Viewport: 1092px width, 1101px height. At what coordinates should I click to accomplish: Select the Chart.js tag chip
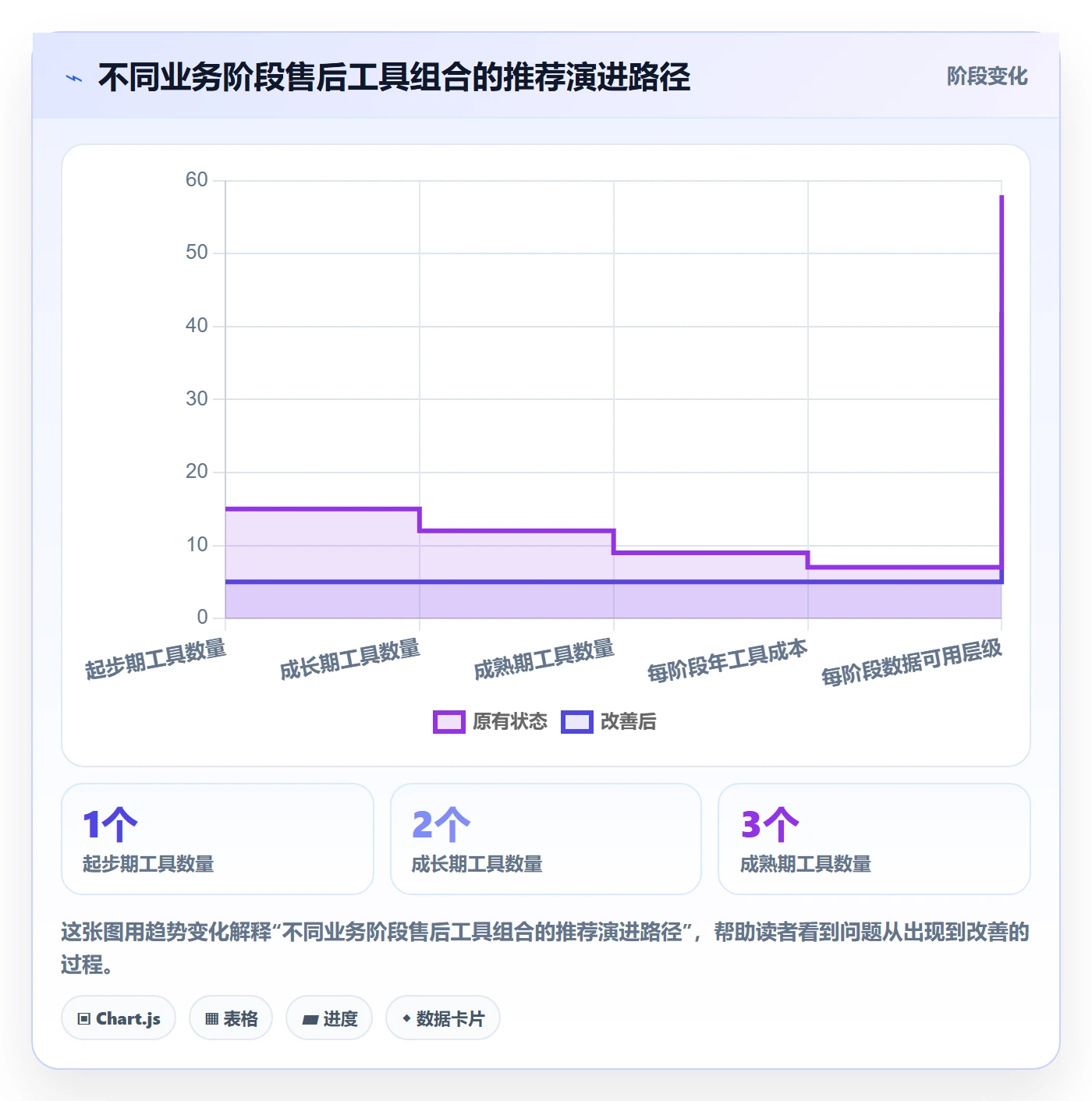coord(119,1018)
